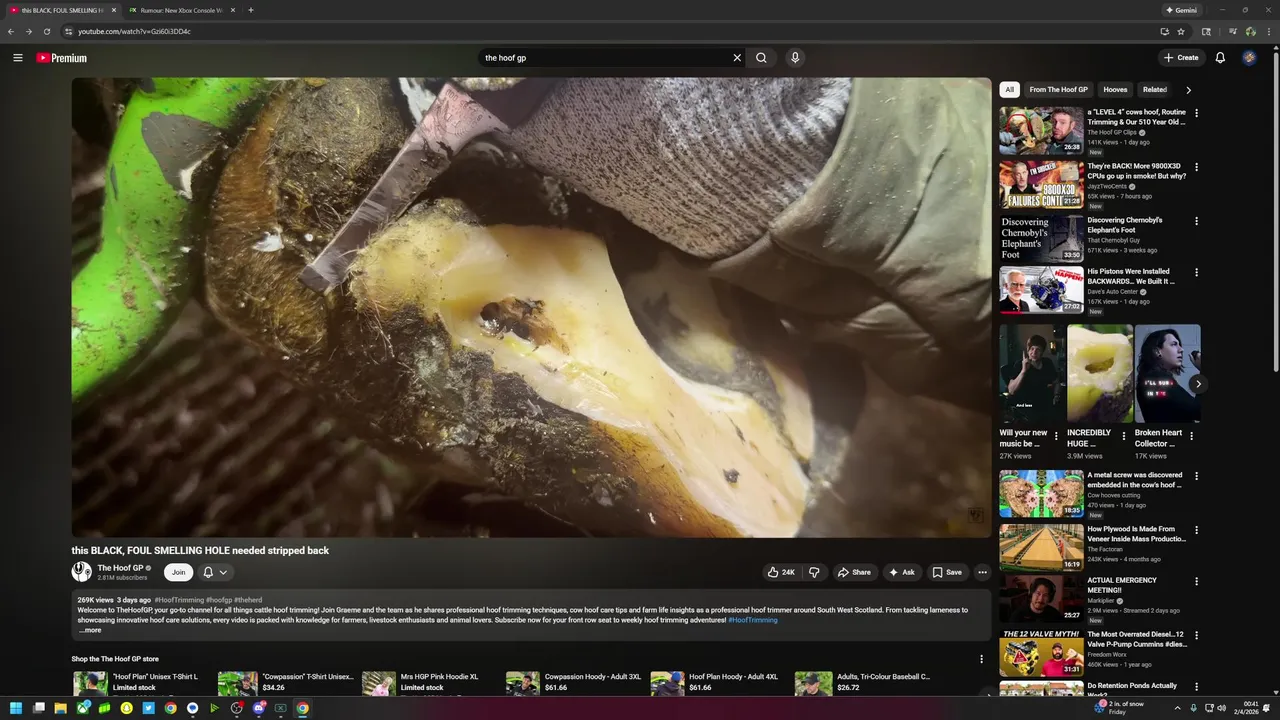
Task: Open metal screw in hoof video
Action: point(1041,493)
